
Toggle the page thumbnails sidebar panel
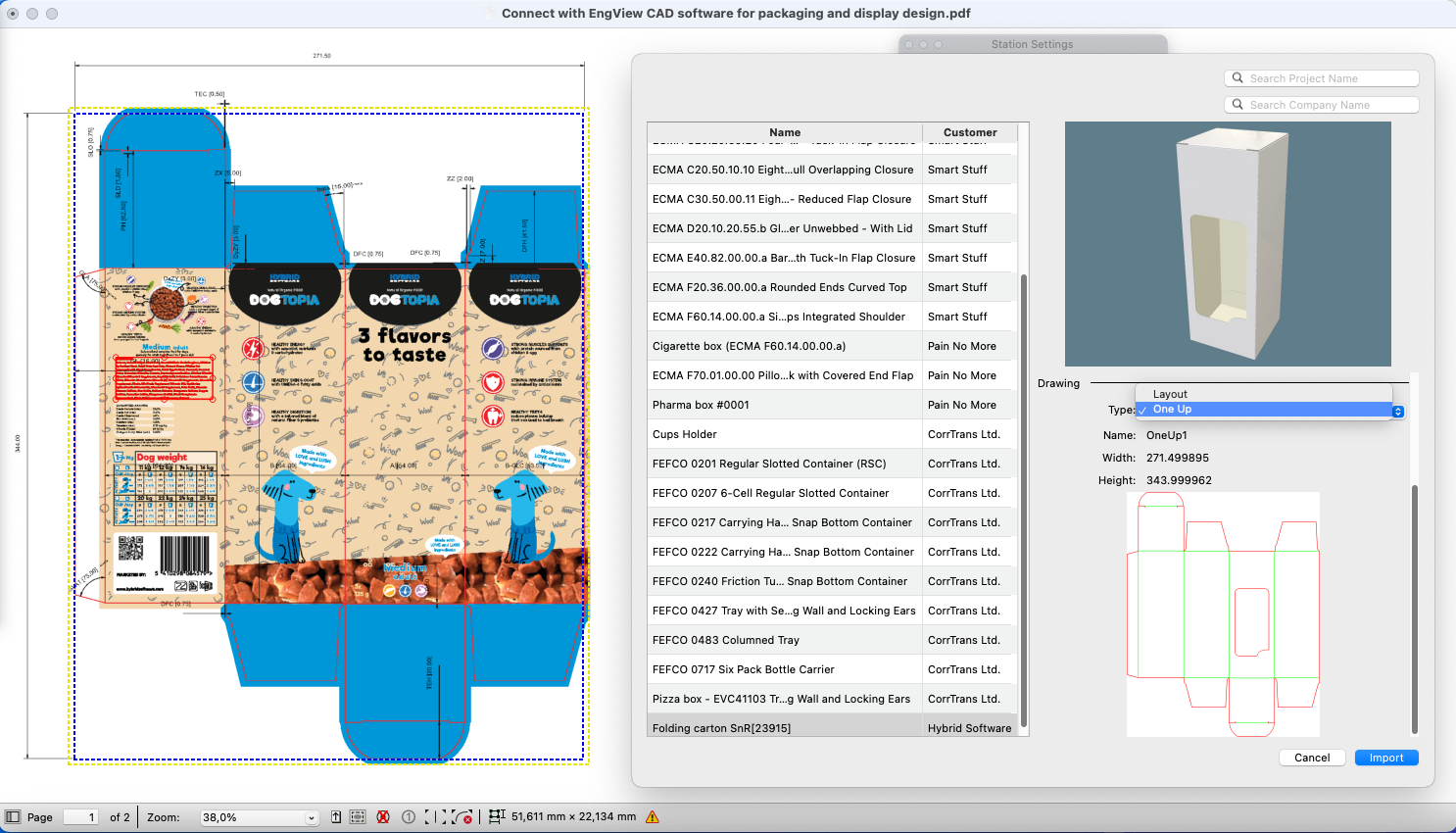click(x=14, y=816)
